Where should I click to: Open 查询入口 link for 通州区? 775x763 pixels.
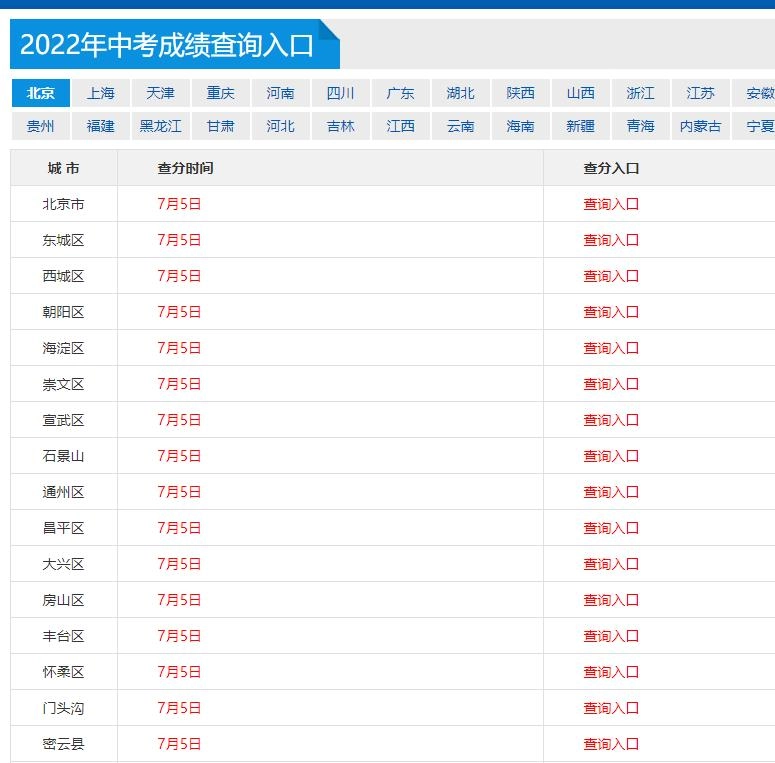pos(611,492)
